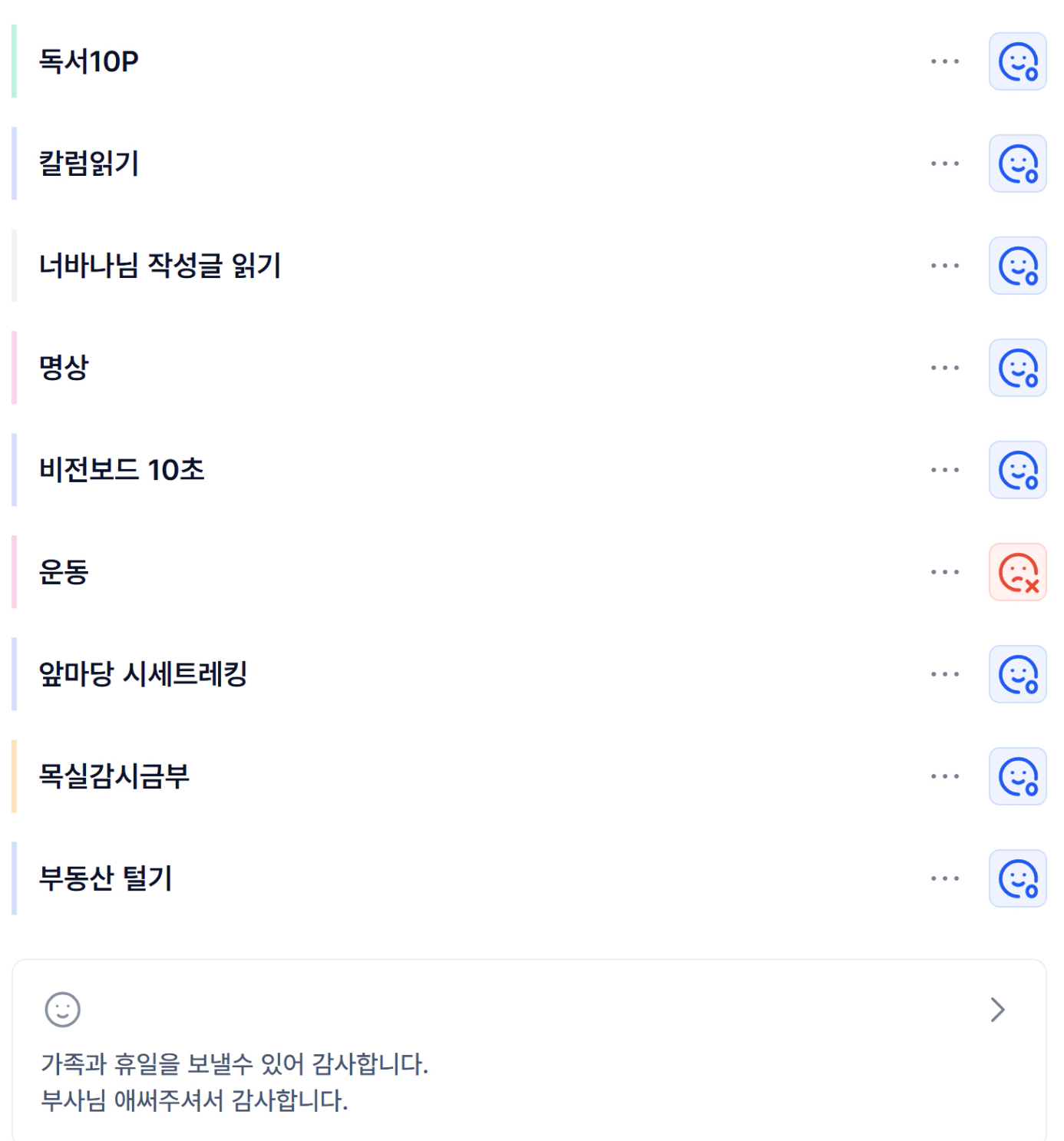Click the 부동산 털기 smiley status icon
1064x1141 pixels.
(1017, 878)
